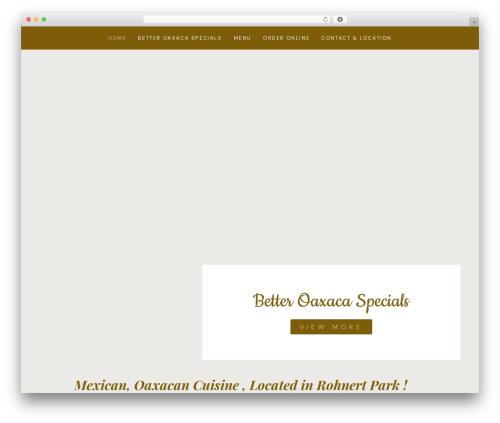The width and height of the screenshot is (500, 423).
Task: Click the browser download icon
Action: (340, 20)
